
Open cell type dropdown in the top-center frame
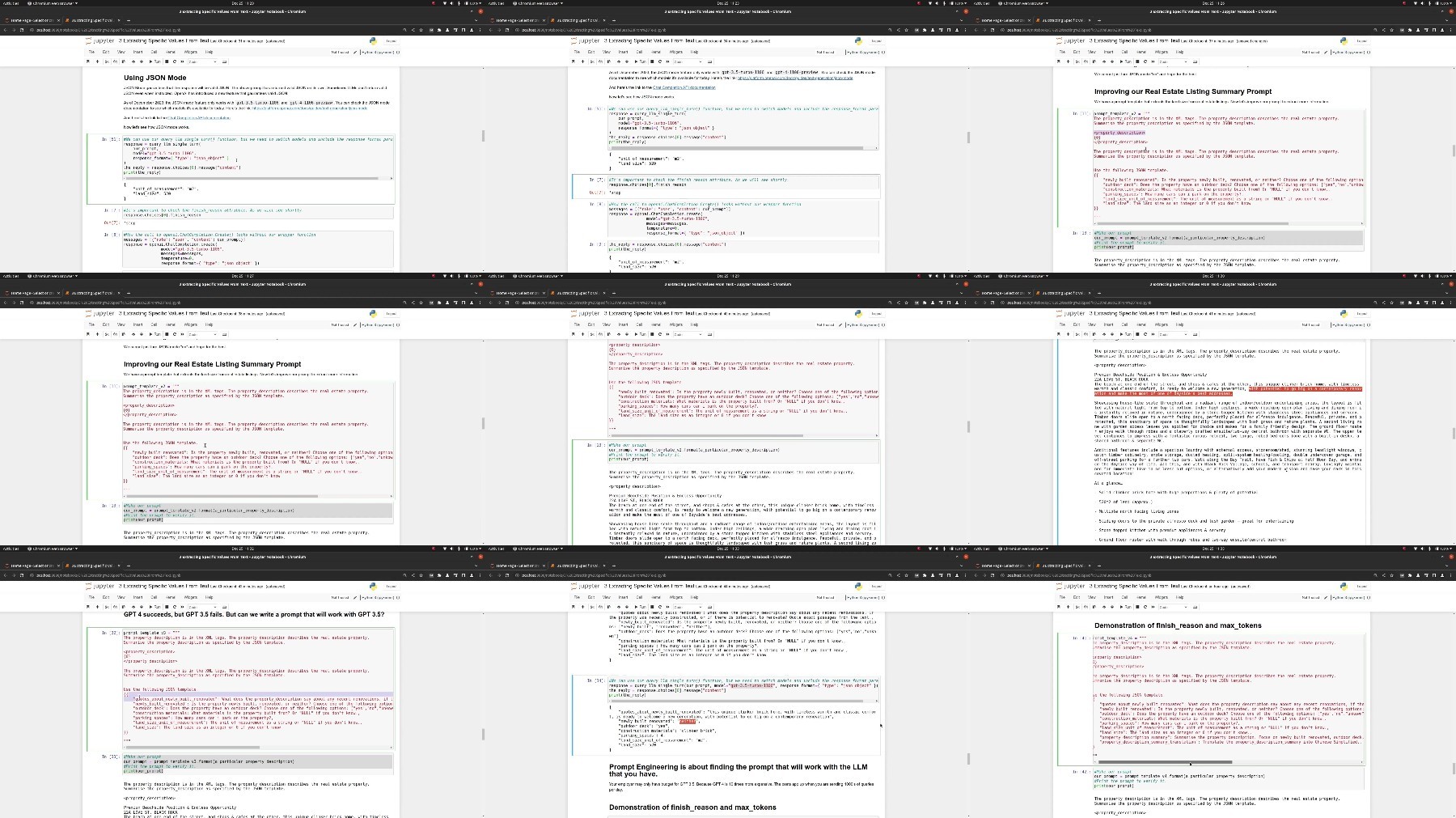(688, 61)
